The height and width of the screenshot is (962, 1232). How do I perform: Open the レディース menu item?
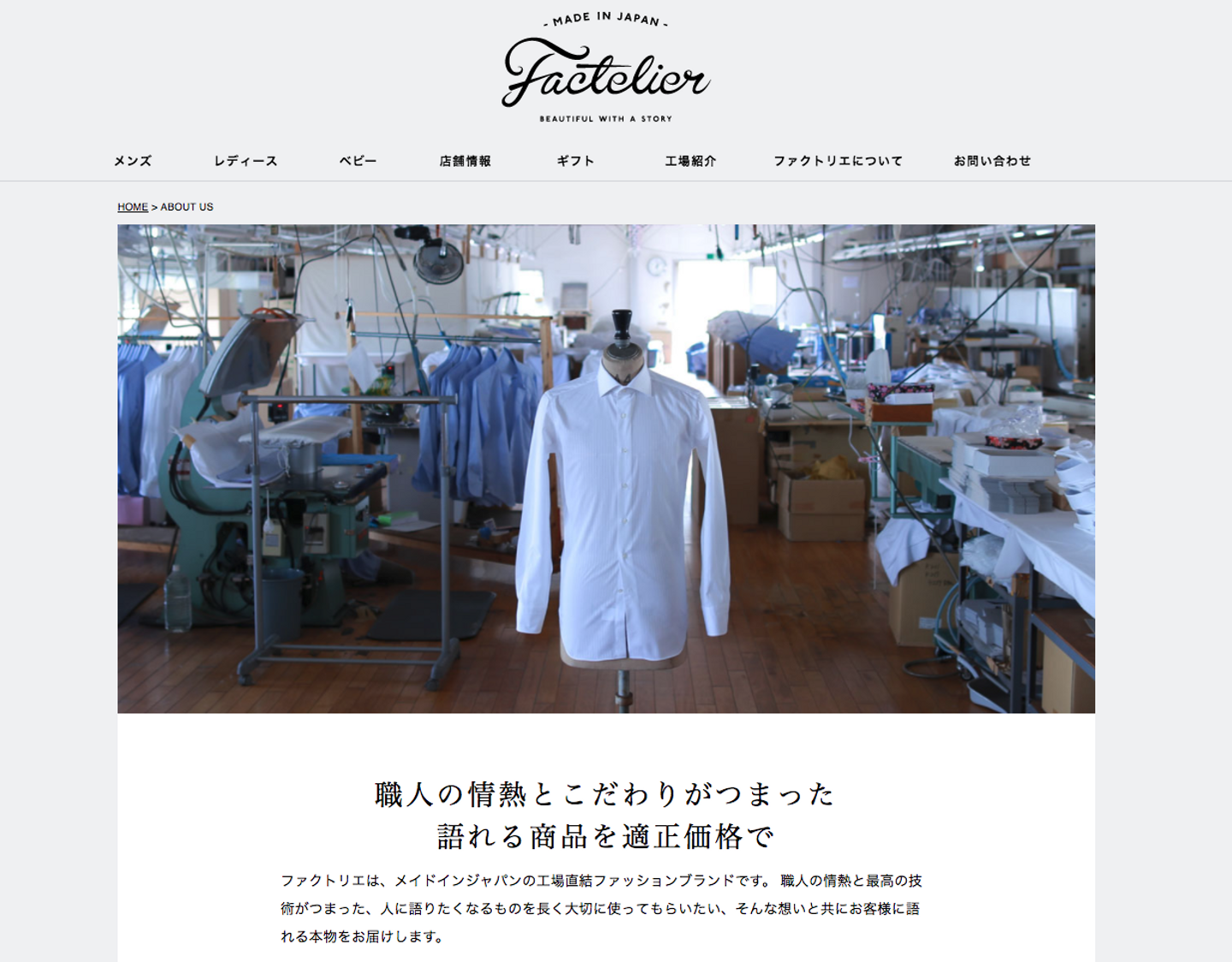pos(246,161)
